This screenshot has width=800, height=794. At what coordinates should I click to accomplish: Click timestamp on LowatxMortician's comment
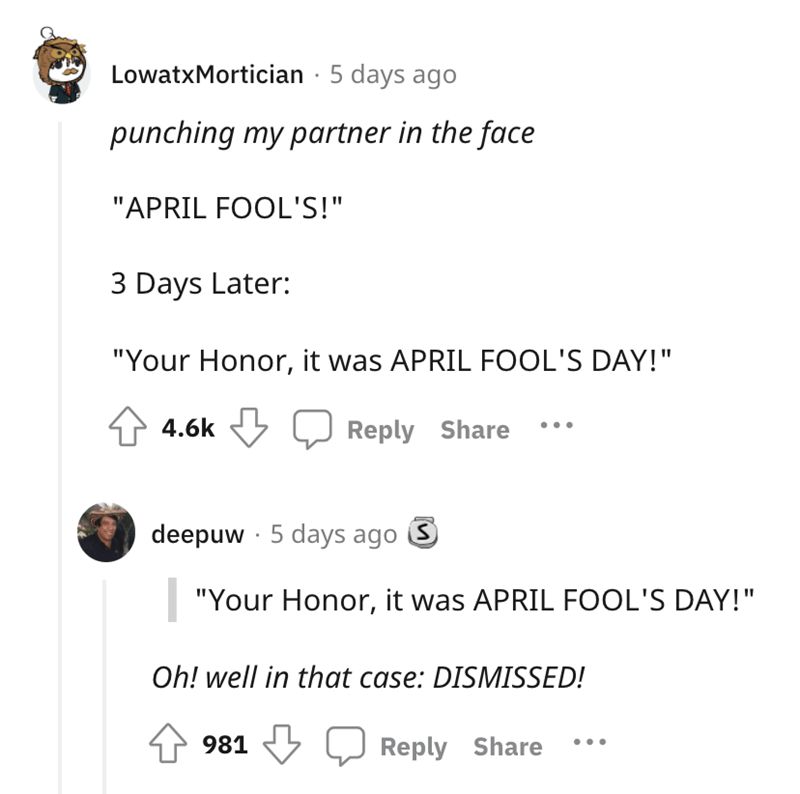coord(393,75)
